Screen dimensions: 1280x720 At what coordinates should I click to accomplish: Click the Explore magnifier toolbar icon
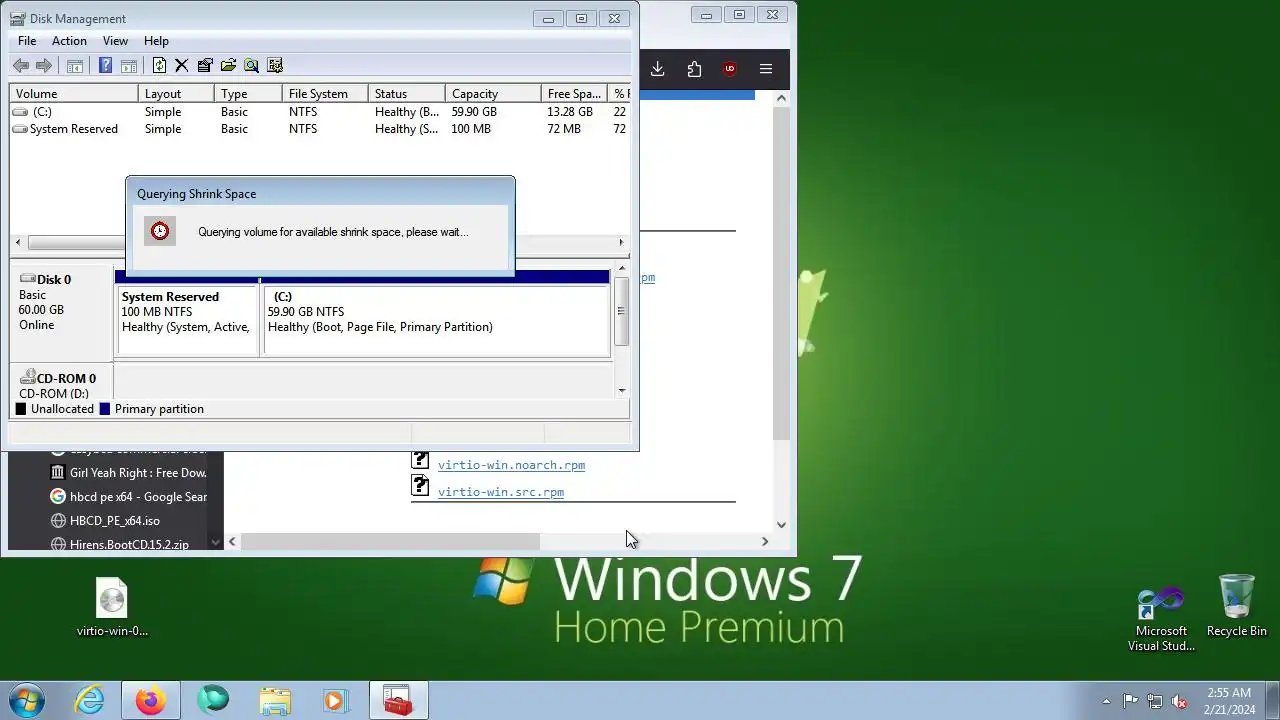[251, 66]
